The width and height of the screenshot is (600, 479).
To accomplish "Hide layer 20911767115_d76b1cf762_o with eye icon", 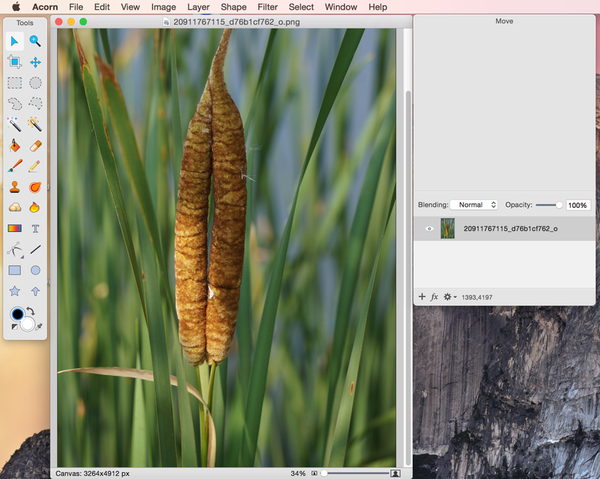I will tap(429, 229).
